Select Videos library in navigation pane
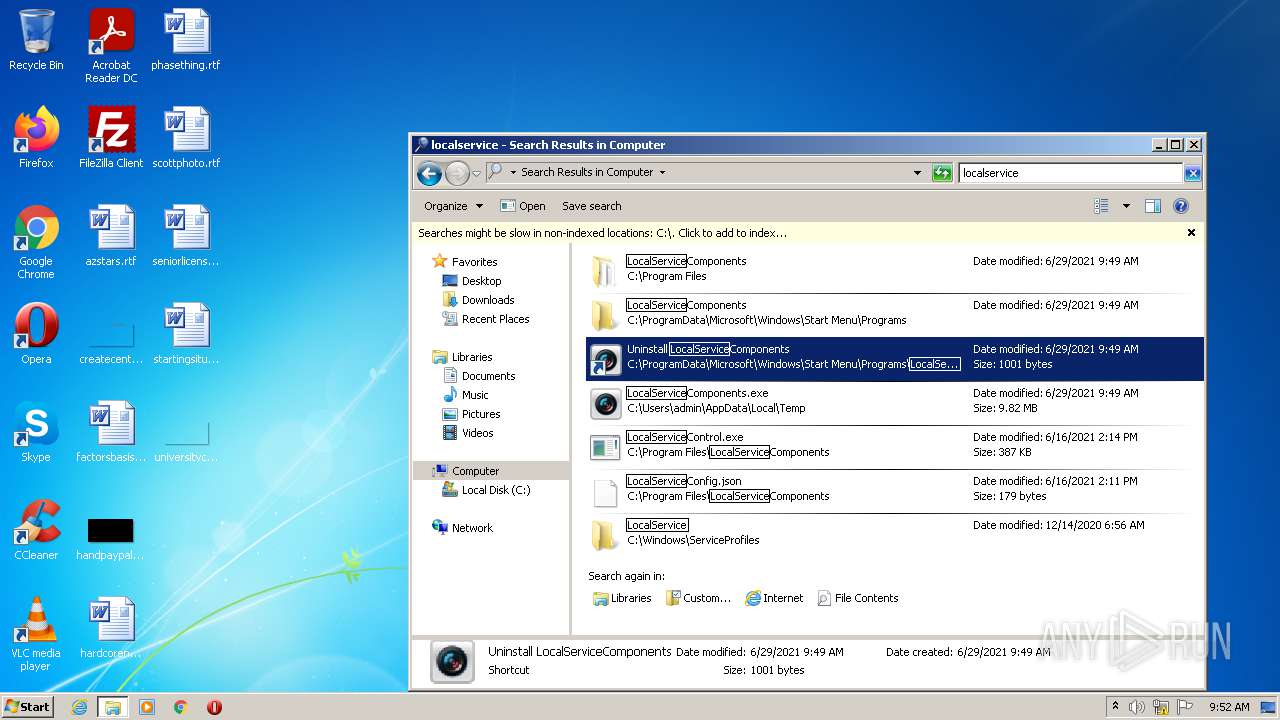Screen dimensions: 1280x720 click(477, 433)
